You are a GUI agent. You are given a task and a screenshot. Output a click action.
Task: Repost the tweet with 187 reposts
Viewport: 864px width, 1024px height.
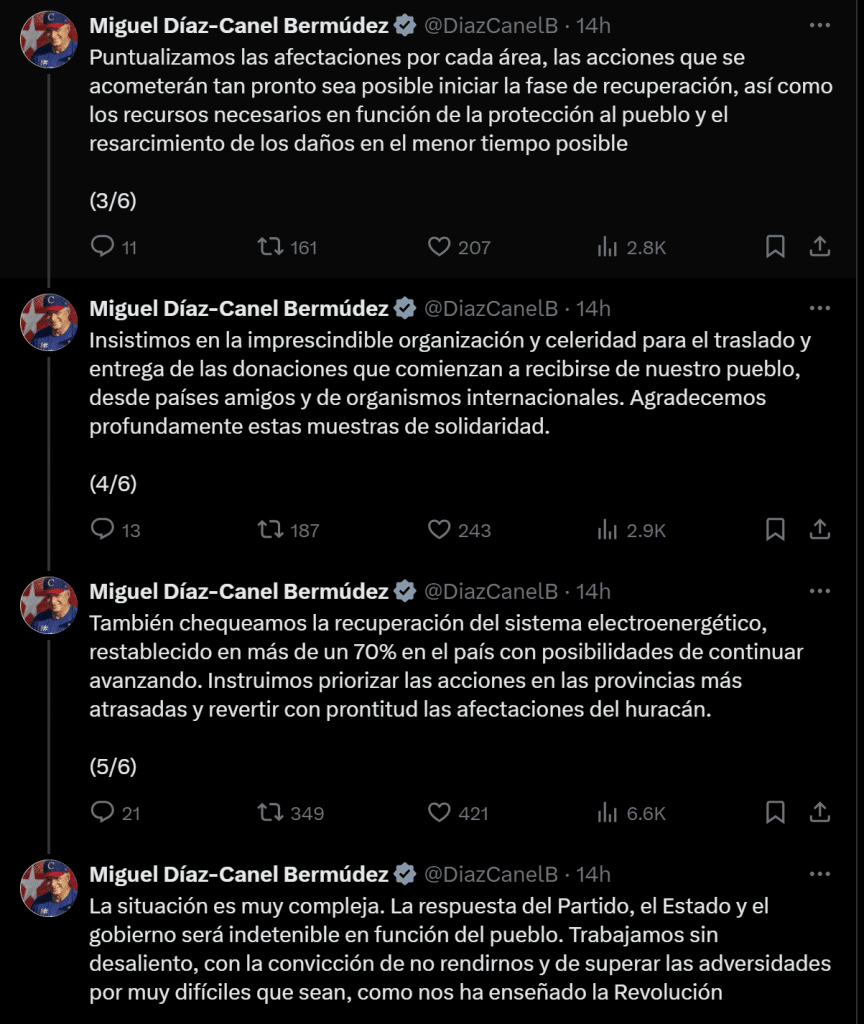click(x=271, y=530)
